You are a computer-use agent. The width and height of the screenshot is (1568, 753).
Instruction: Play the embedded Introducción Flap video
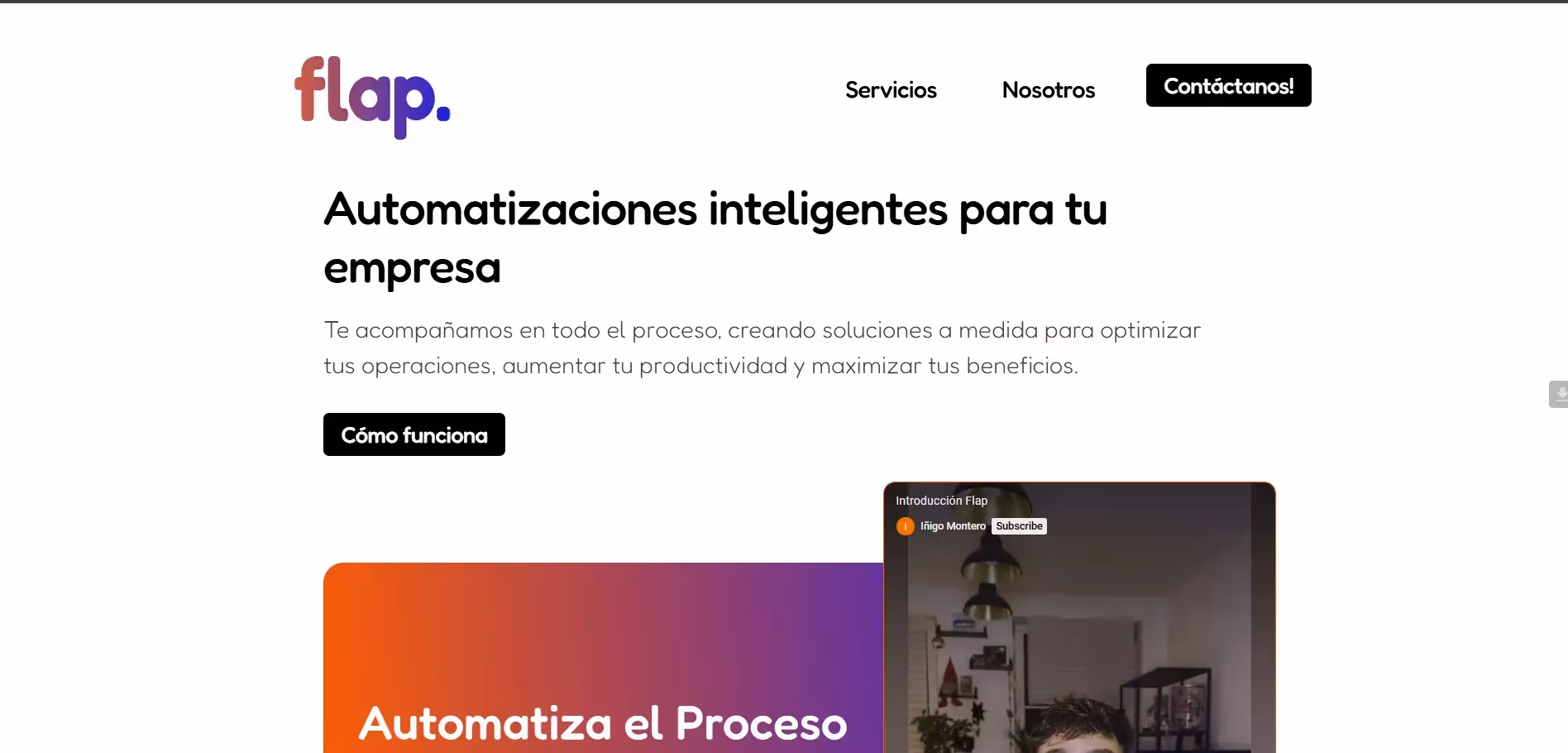(x=1079, y=629)
